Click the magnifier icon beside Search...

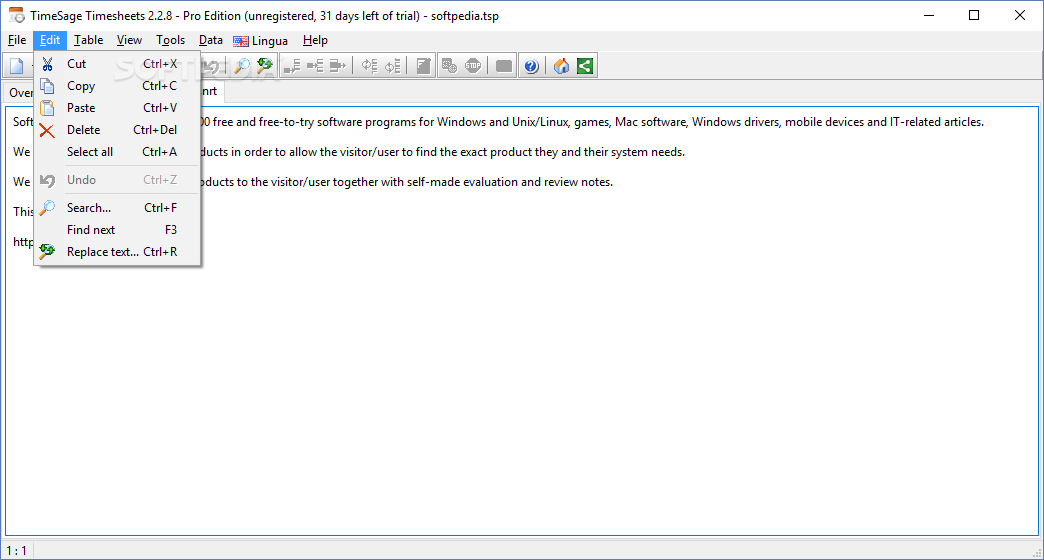pyautogui.click(x=47, y=208)
